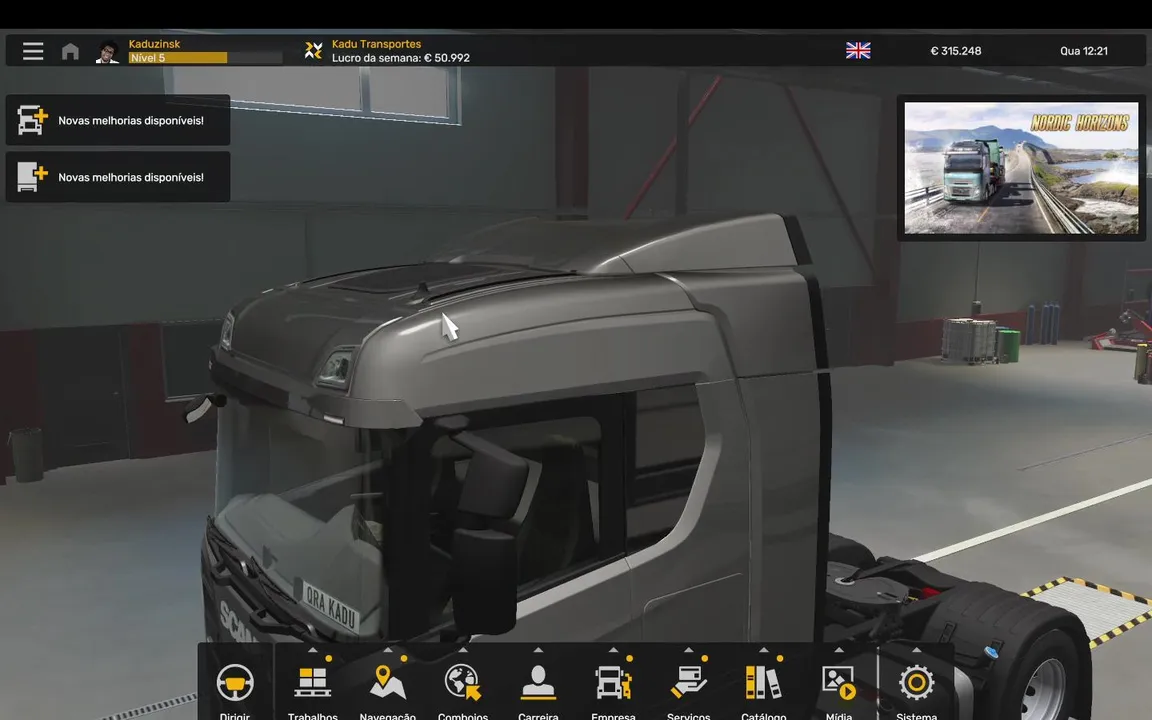Expand the Sistema menu arrow
The image size is (1152, 720).
[916, 650]
